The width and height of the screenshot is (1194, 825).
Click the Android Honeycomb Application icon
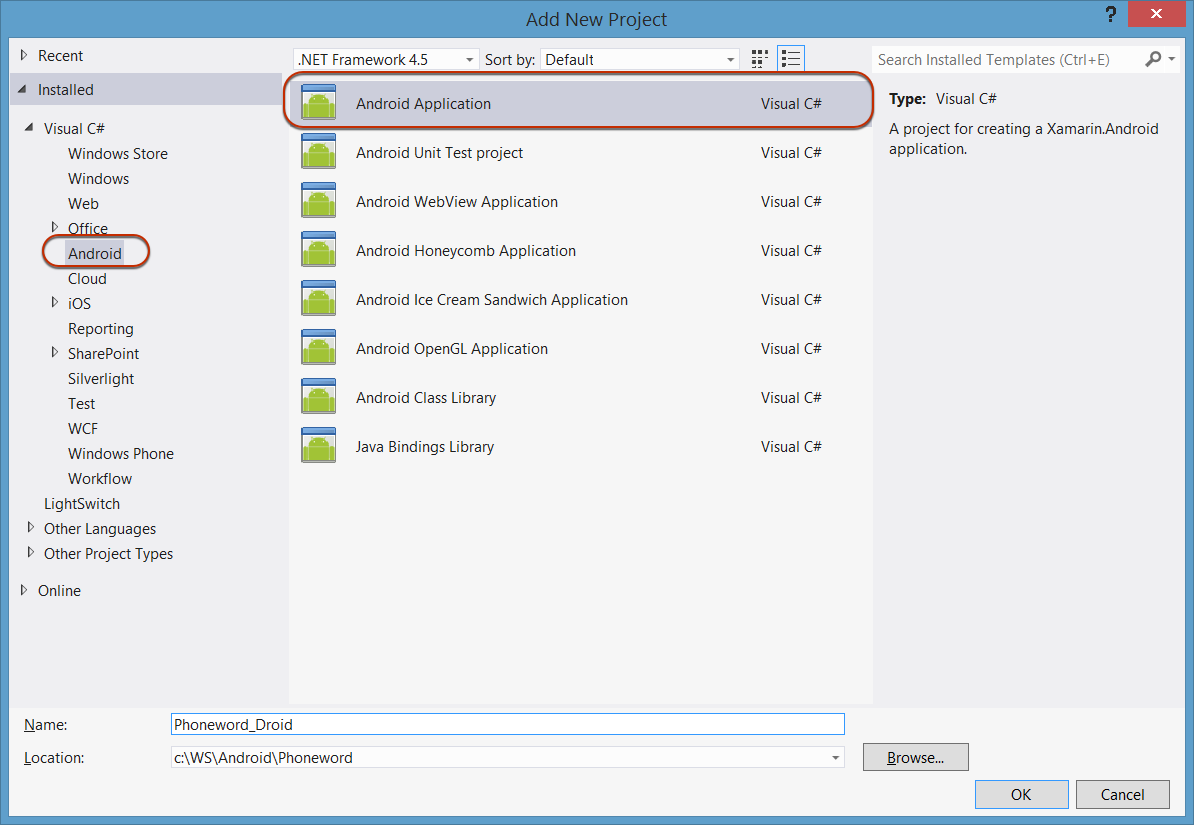tap(318, 250)
